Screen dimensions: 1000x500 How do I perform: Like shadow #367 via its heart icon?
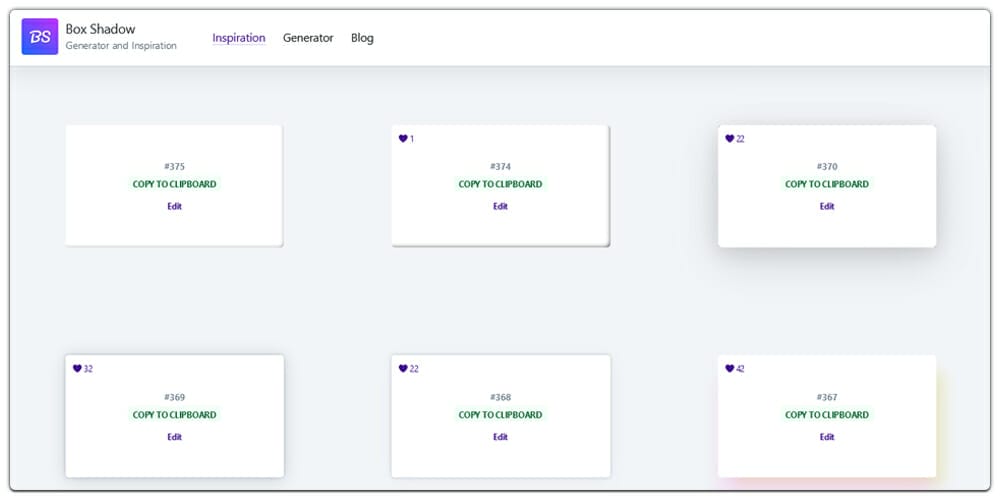729,369
